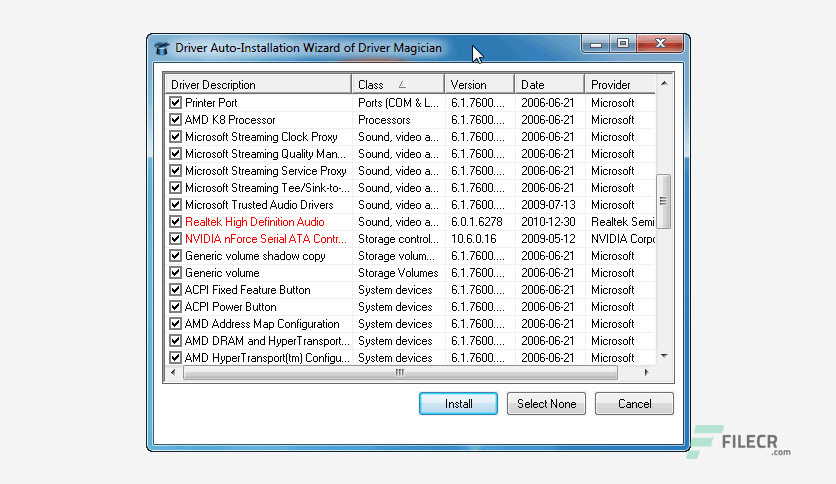Select the AMD Address Map Configuration text
This screenshot has height=484, width=836.
[x=262, y=324]
